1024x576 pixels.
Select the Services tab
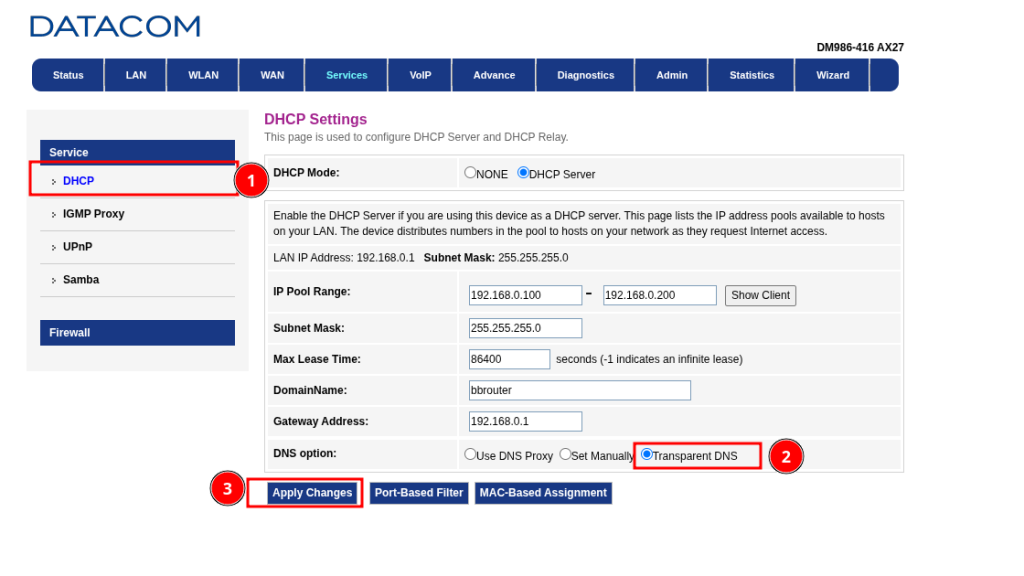click(347, 75)
